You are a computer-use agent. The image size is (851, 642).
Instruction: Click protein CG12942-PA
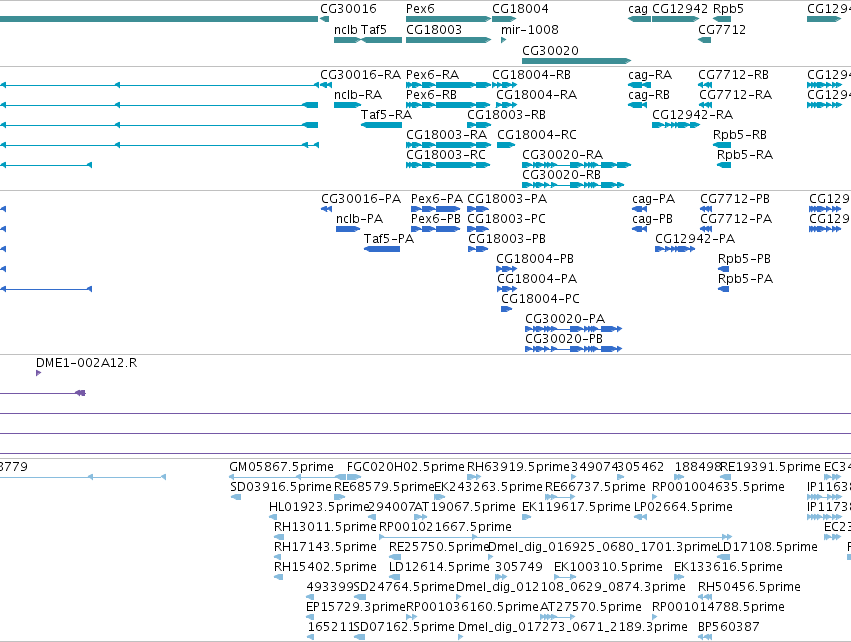click(695, 239)
